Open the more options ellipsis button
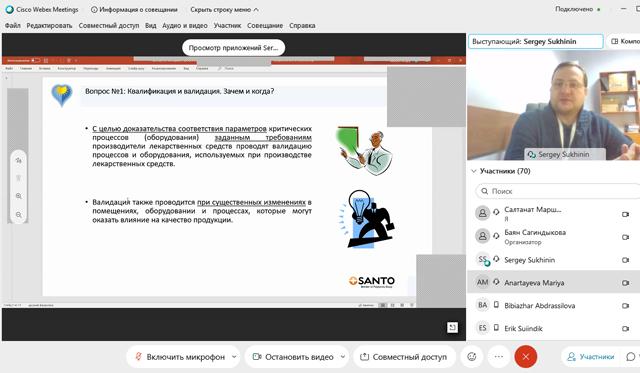Screen dimensions: 640x373 coord(498,357)
